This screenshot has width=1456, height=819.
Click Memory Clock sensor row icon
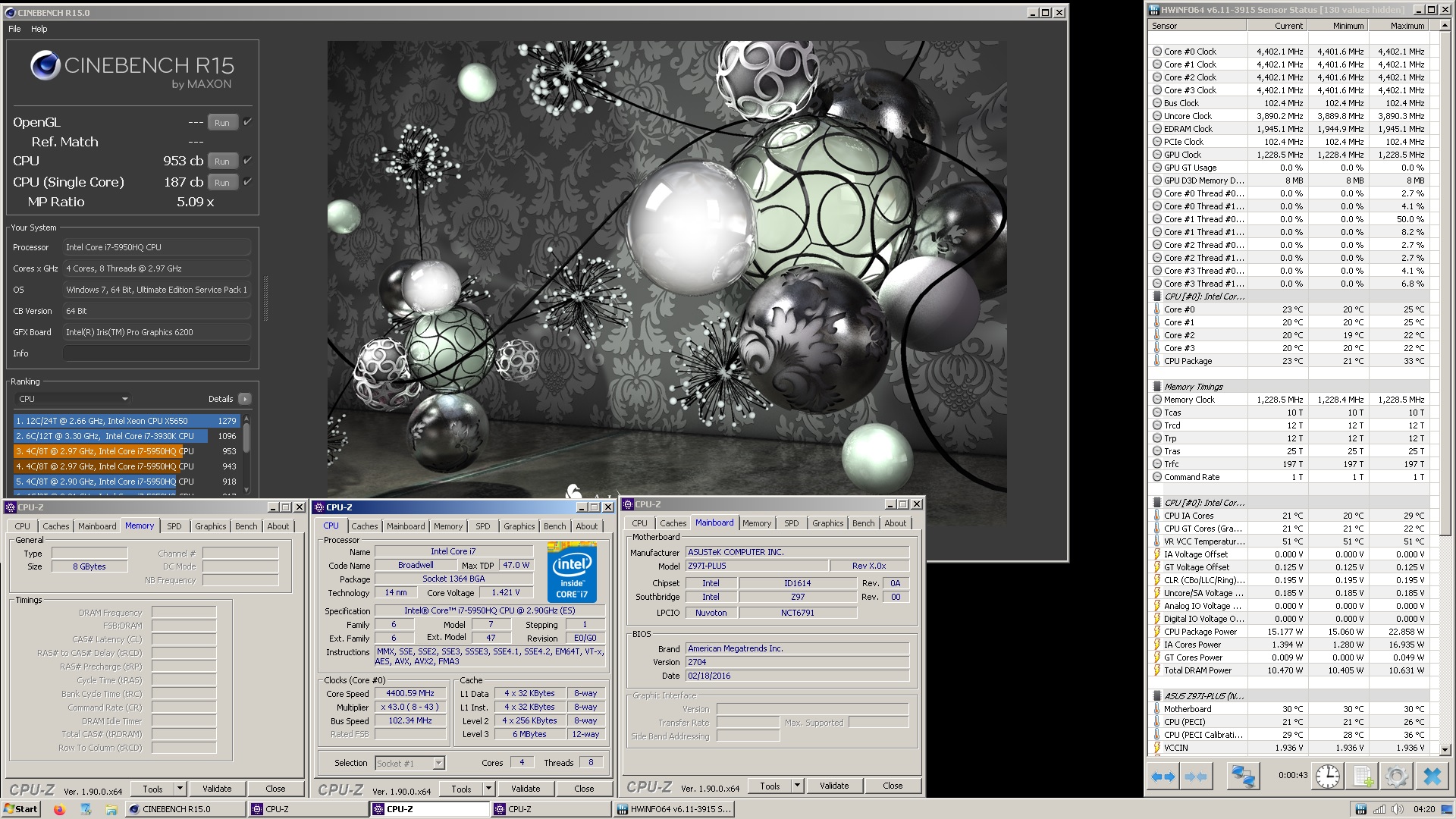tap(1157, 400)
